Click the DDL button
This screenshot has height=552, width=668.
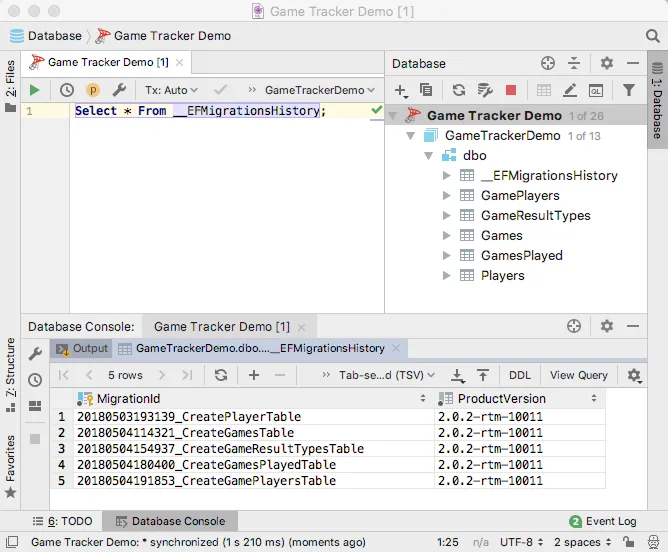point(520,375)
